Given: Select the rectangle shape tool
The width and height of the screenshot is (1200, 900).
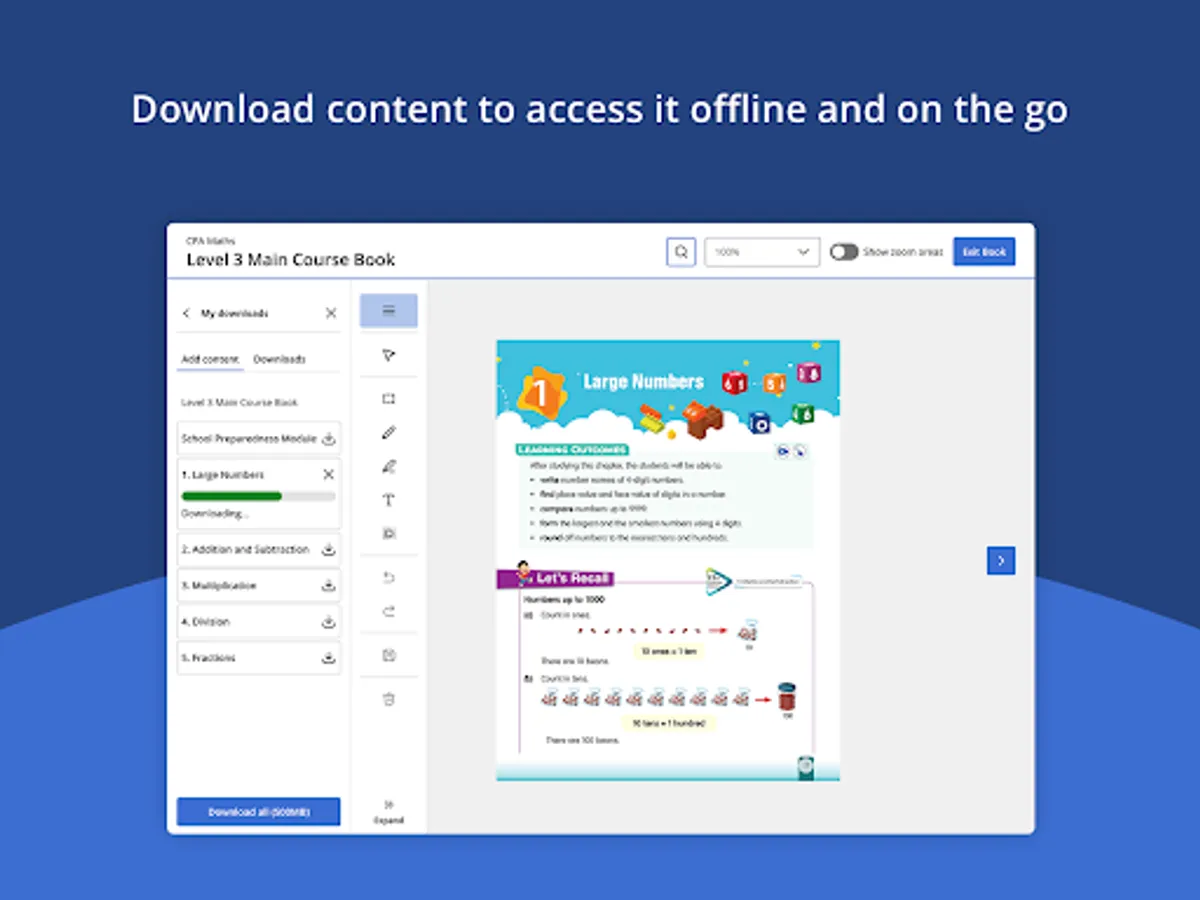Looking at the screenshot, I should 389,398.
